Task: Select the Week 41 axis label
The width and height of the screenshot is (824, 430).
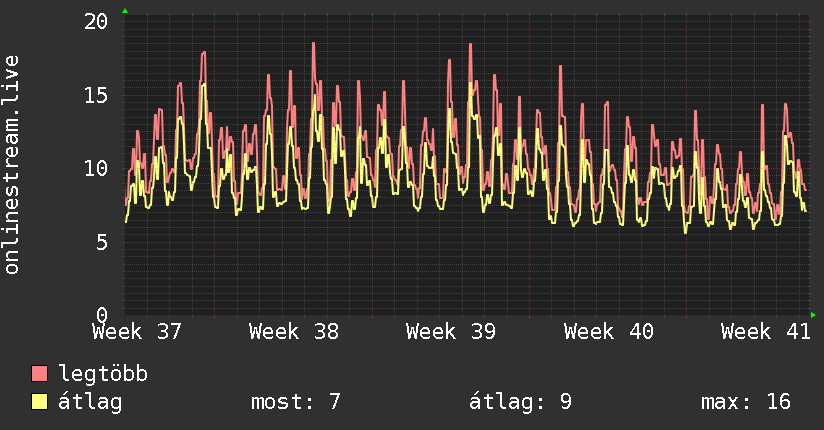Action: click(x=766, y=332)
